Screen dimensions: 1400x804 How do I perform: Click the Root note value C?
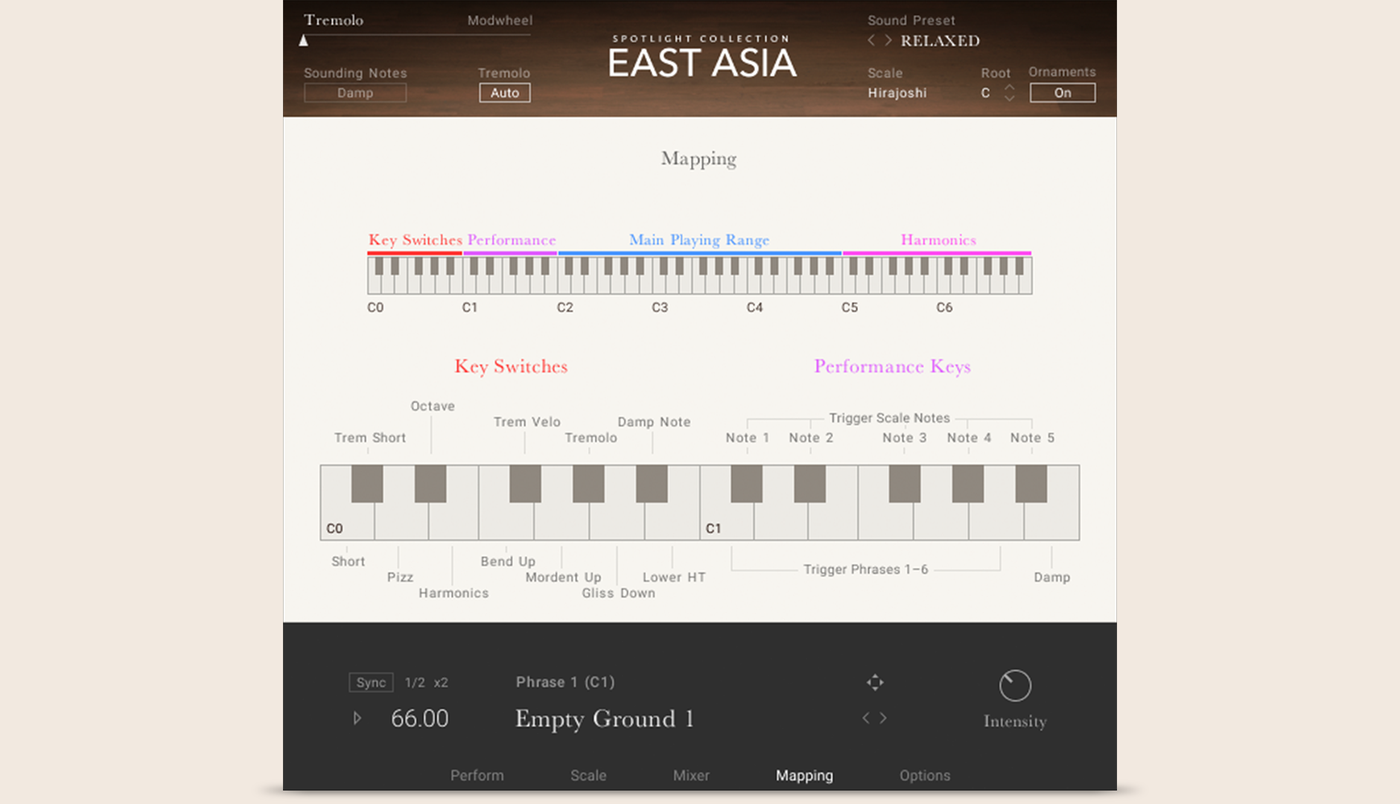[x=986, y=93]
